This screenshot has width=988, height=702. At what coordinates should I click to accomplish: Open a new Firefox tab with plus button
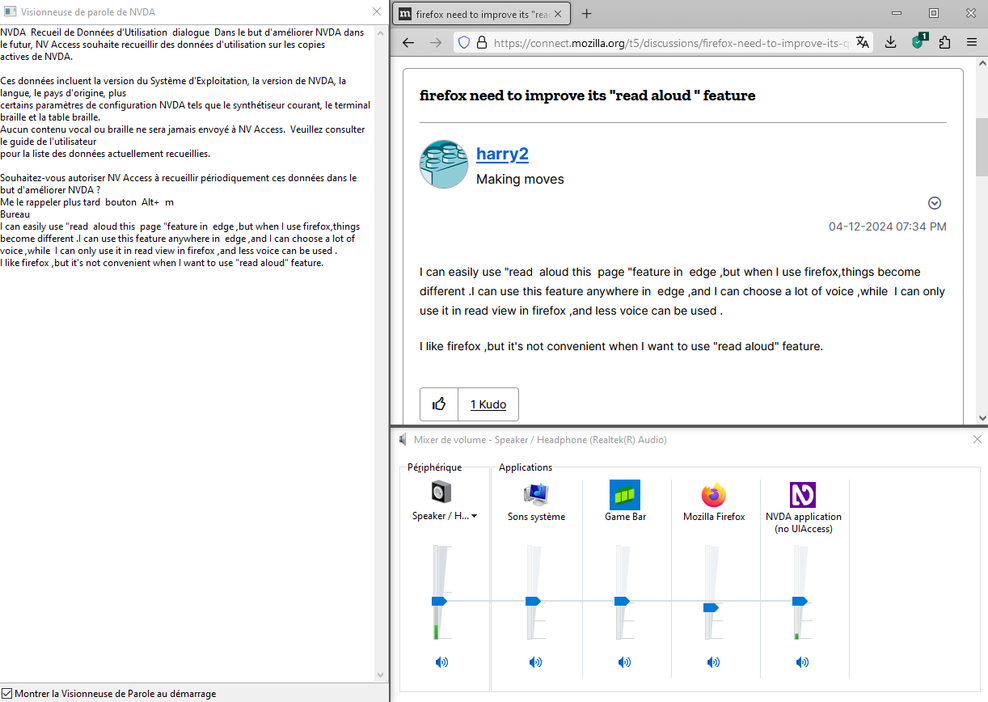[587, 14]
